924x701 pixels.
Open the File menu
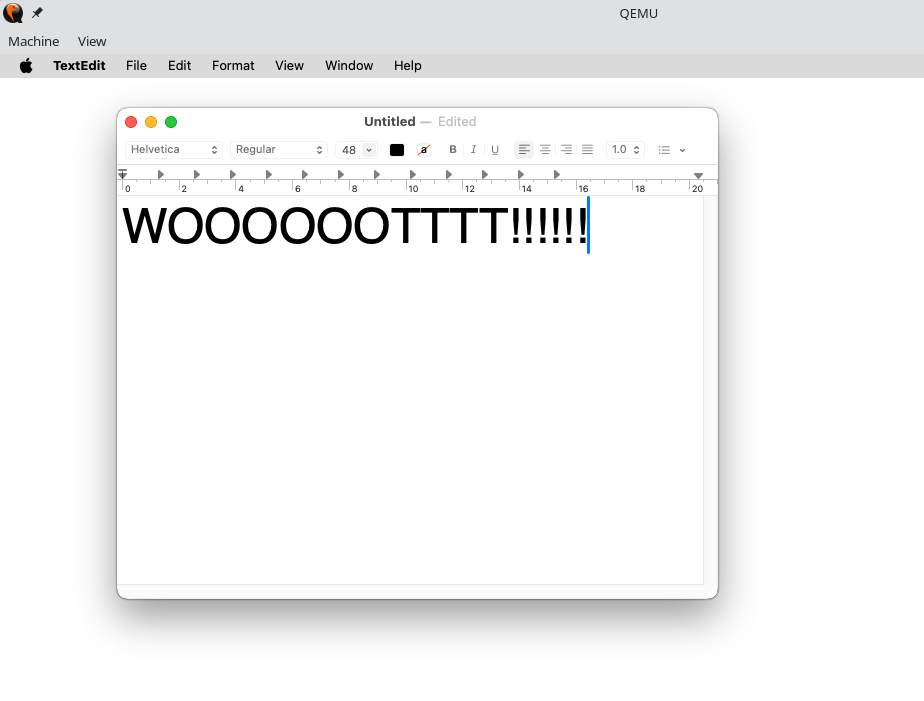pyautogui.click(x=136, y=66)
